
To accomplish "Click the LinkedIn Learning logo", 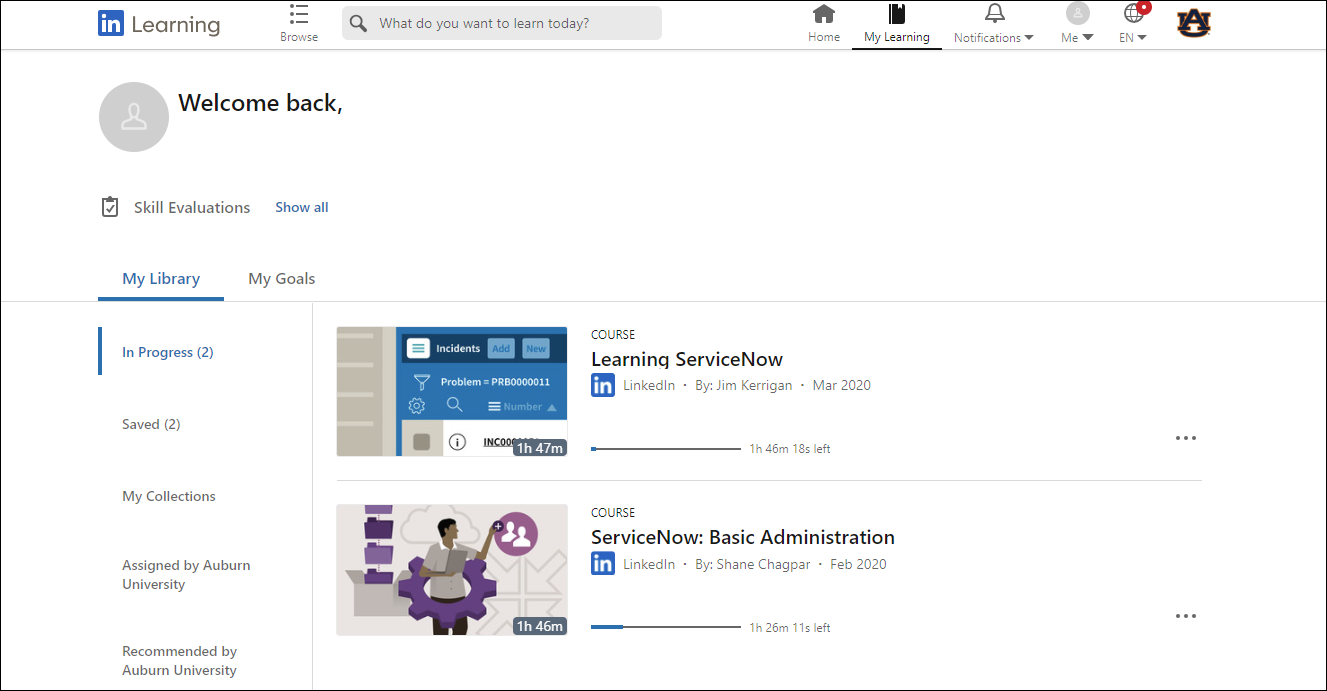I will coord(159,24).
